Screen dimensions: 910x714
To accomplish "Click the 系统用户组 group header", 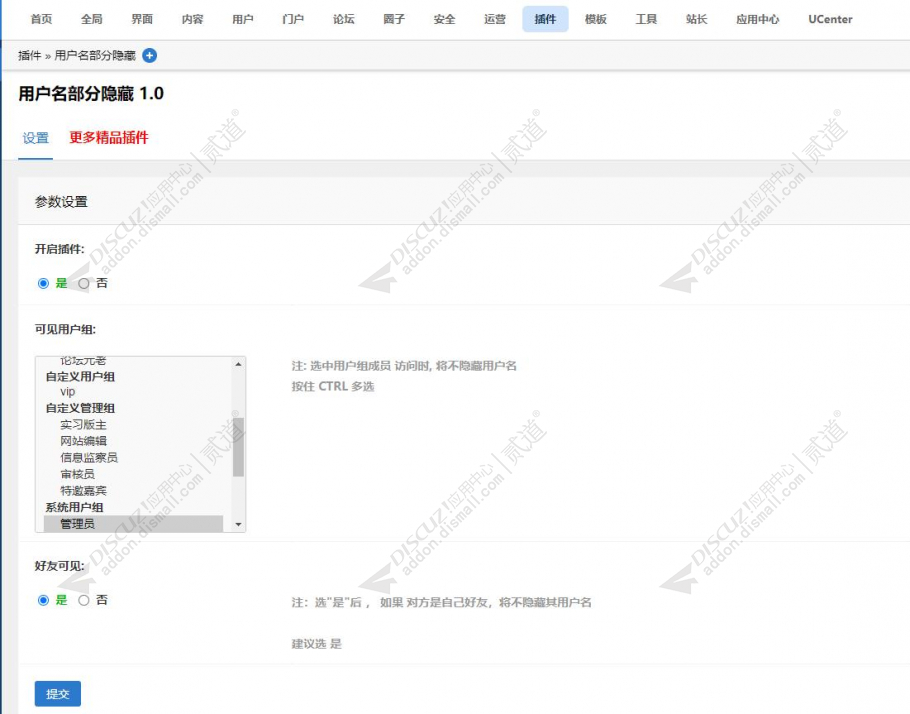I will (74, 507).
